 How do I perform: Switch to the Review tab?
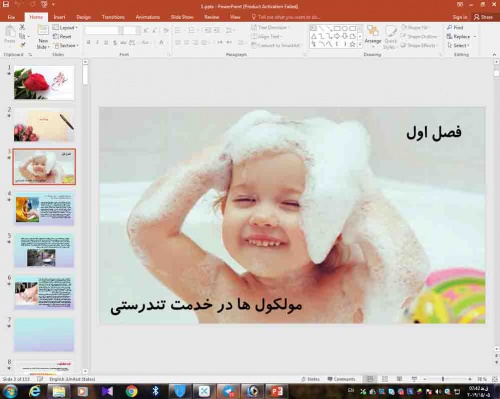[212, 17]
